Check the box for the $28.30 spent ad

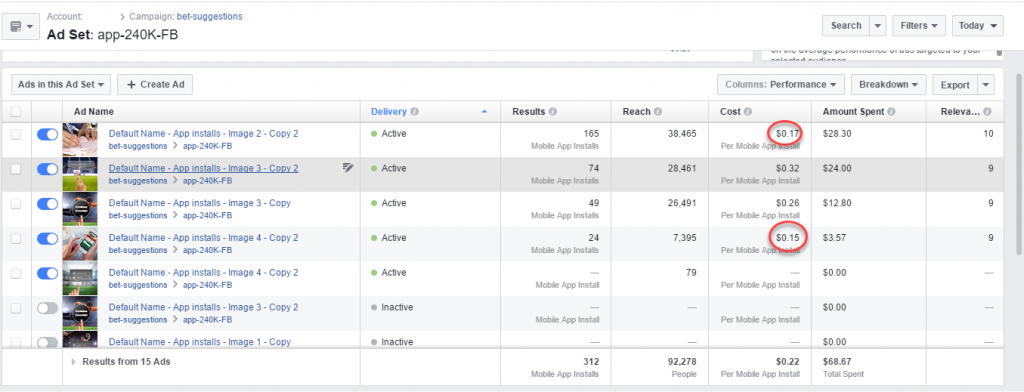16,134
